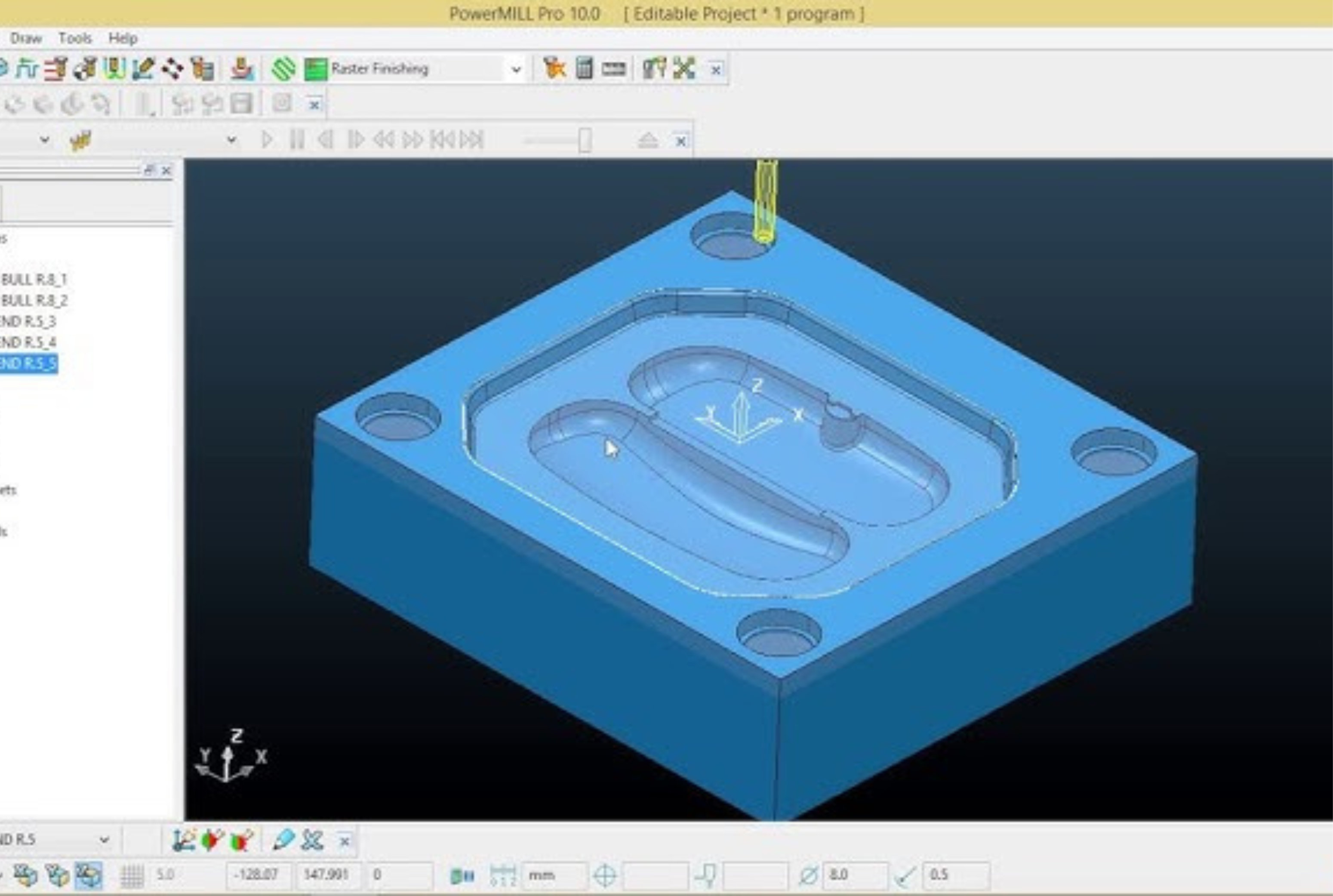Click the toolpath verification icon
The height and width of the screenshot is (896, 1333).
(x=554, y=68)
